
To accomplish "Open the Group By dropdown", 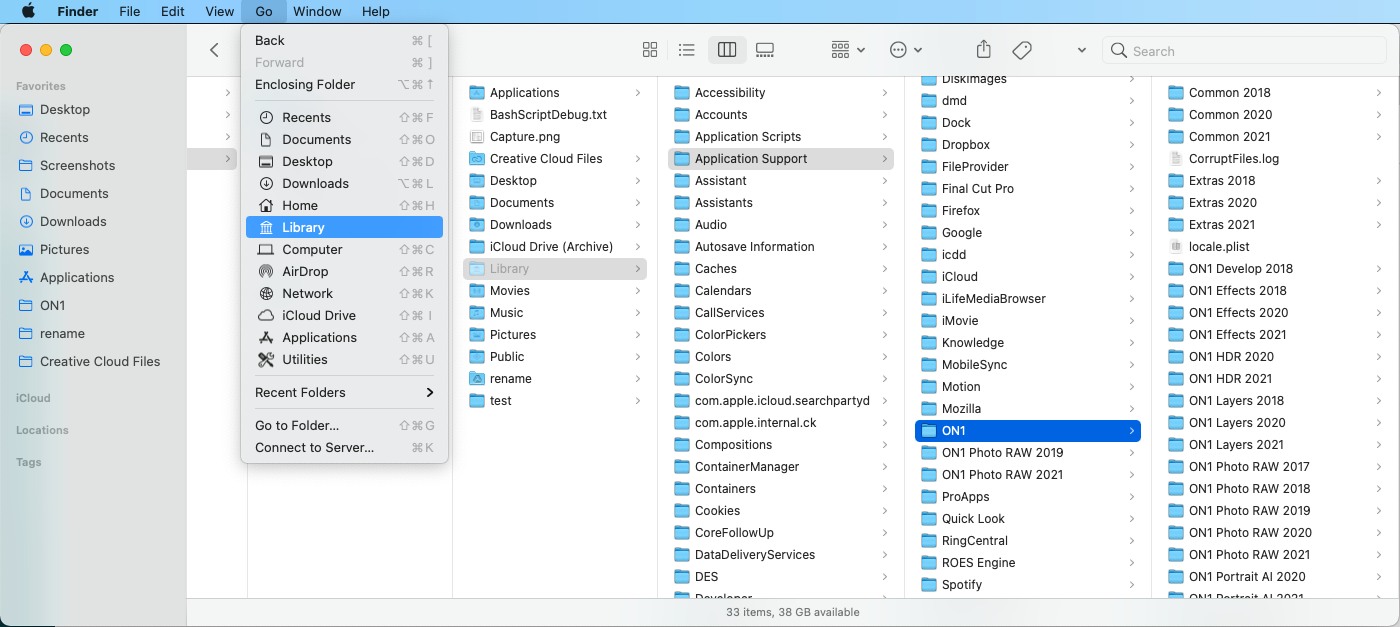I will pos(848,50).
